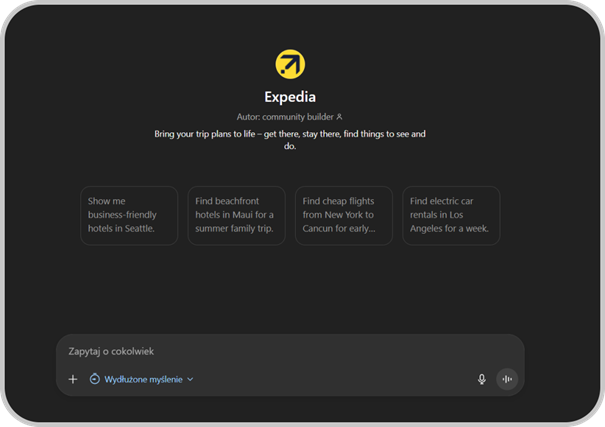
Task: Toggle the Wydłużone myślenie label
Action: (x=144, y=379)
